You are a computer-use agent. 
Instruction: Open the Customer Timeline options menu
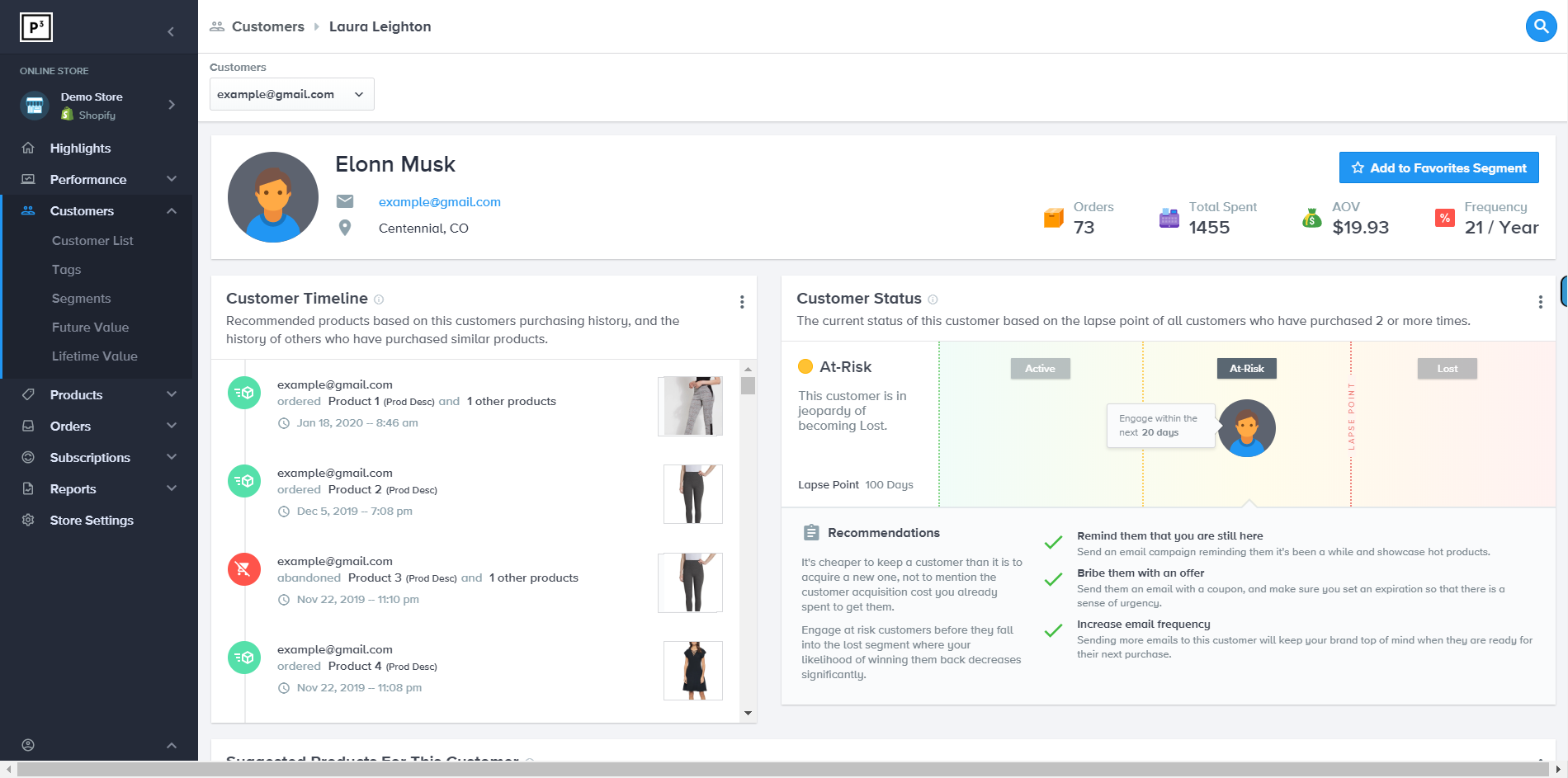[x=741, y=301]
